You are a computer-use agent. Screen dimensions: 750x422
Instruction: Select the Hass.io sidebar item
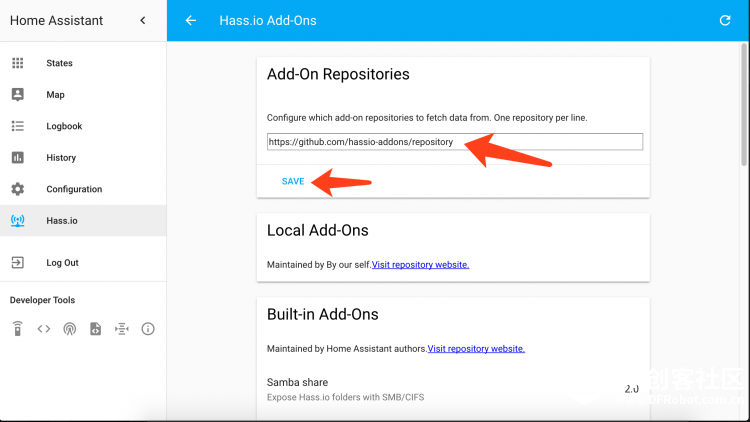point(83,221)
